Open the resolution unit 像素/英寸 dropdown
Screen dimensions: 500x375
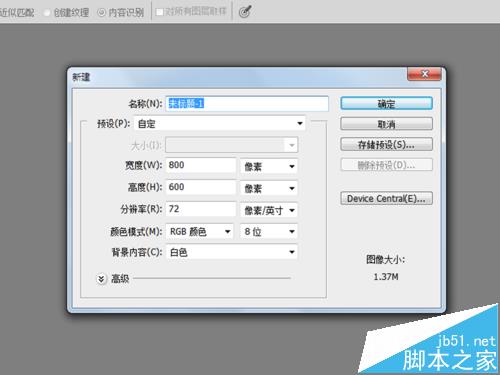click(269, 210)
